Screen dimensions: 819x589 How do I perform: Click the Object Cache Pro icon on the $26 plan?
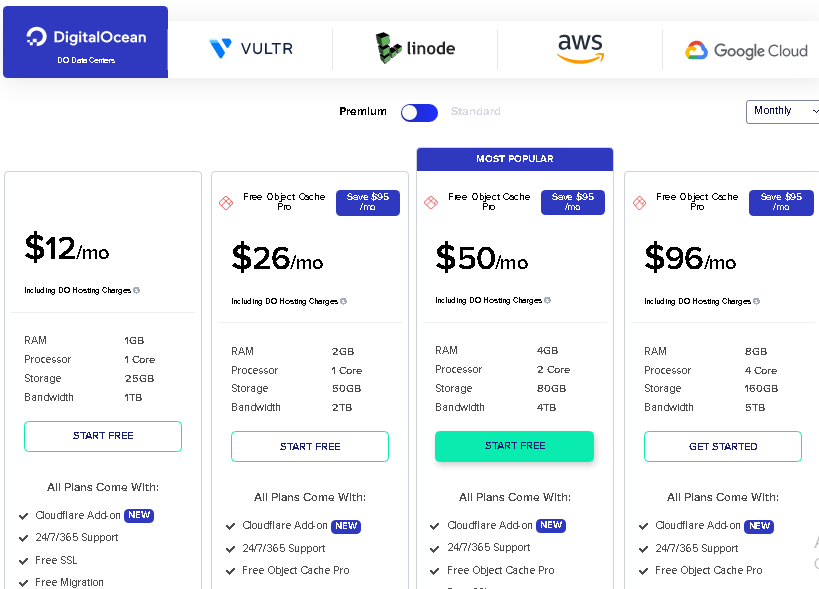tap(226, 203)
